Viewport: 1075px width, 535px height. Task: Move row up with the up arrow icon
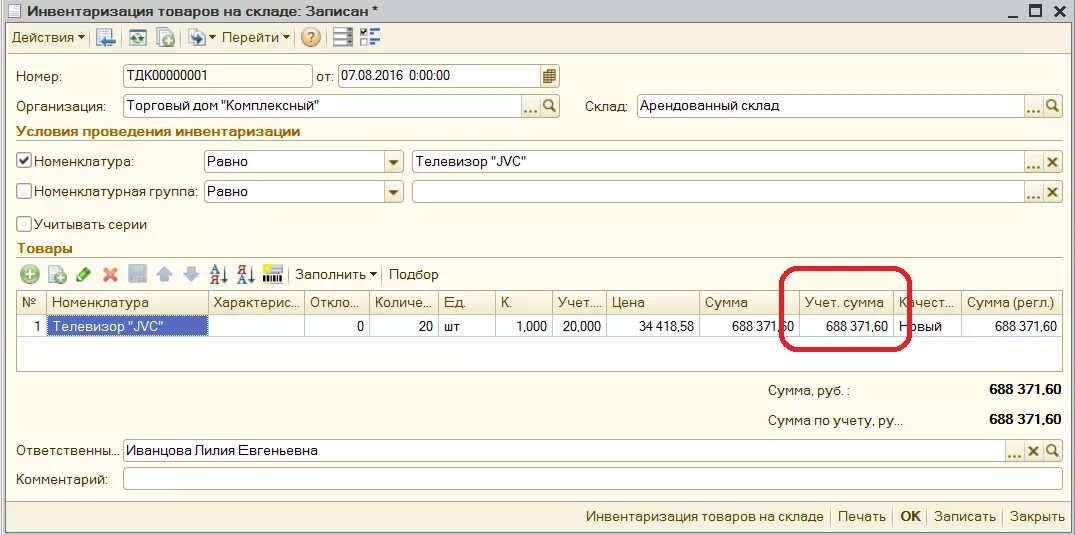point(164,274)
